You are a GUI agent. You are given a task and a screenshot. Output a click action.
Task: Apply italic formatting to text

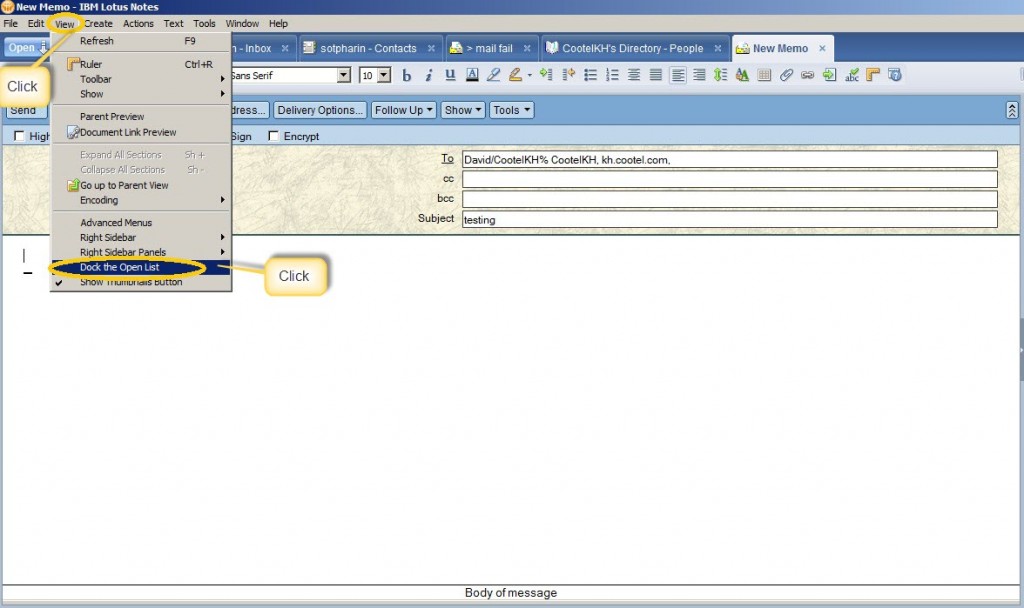pos(429,75)
